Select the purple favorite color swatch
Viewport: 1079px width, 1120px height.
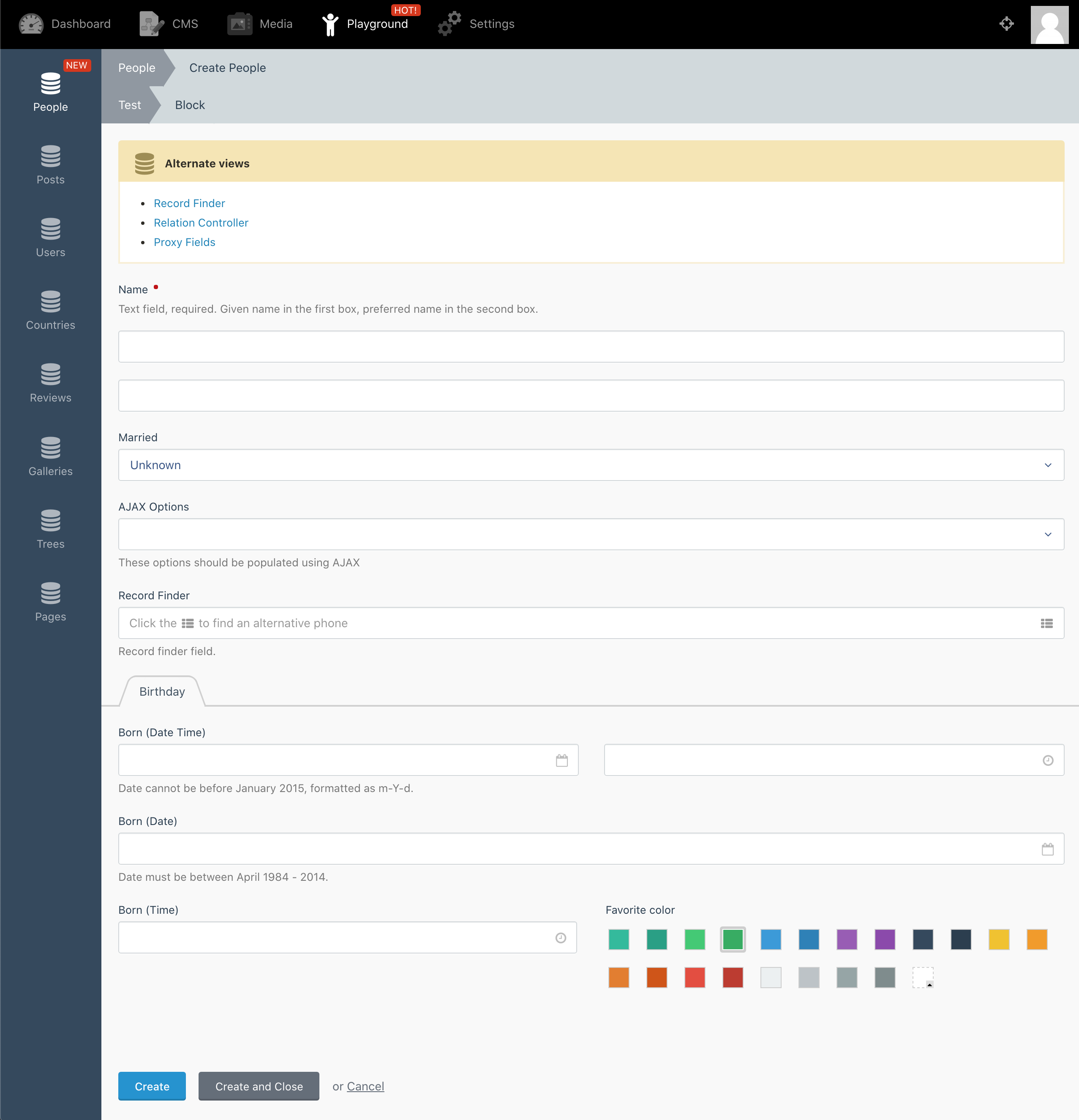[x=847, y=940]
